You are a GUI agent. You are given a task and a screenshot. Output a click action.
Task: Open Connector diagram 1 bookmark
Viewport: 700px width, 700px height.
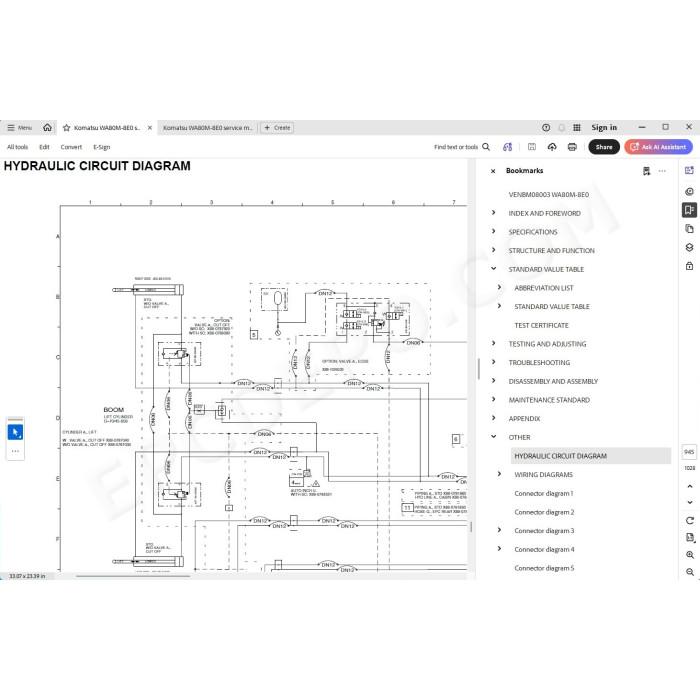tap(544, 493)
